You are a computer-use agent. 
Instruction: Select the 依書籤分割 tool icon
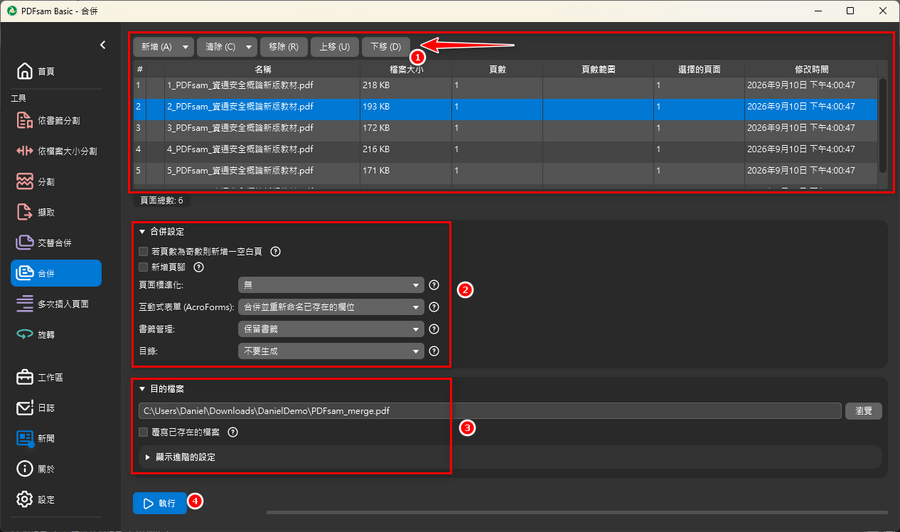tap(25, 121)
